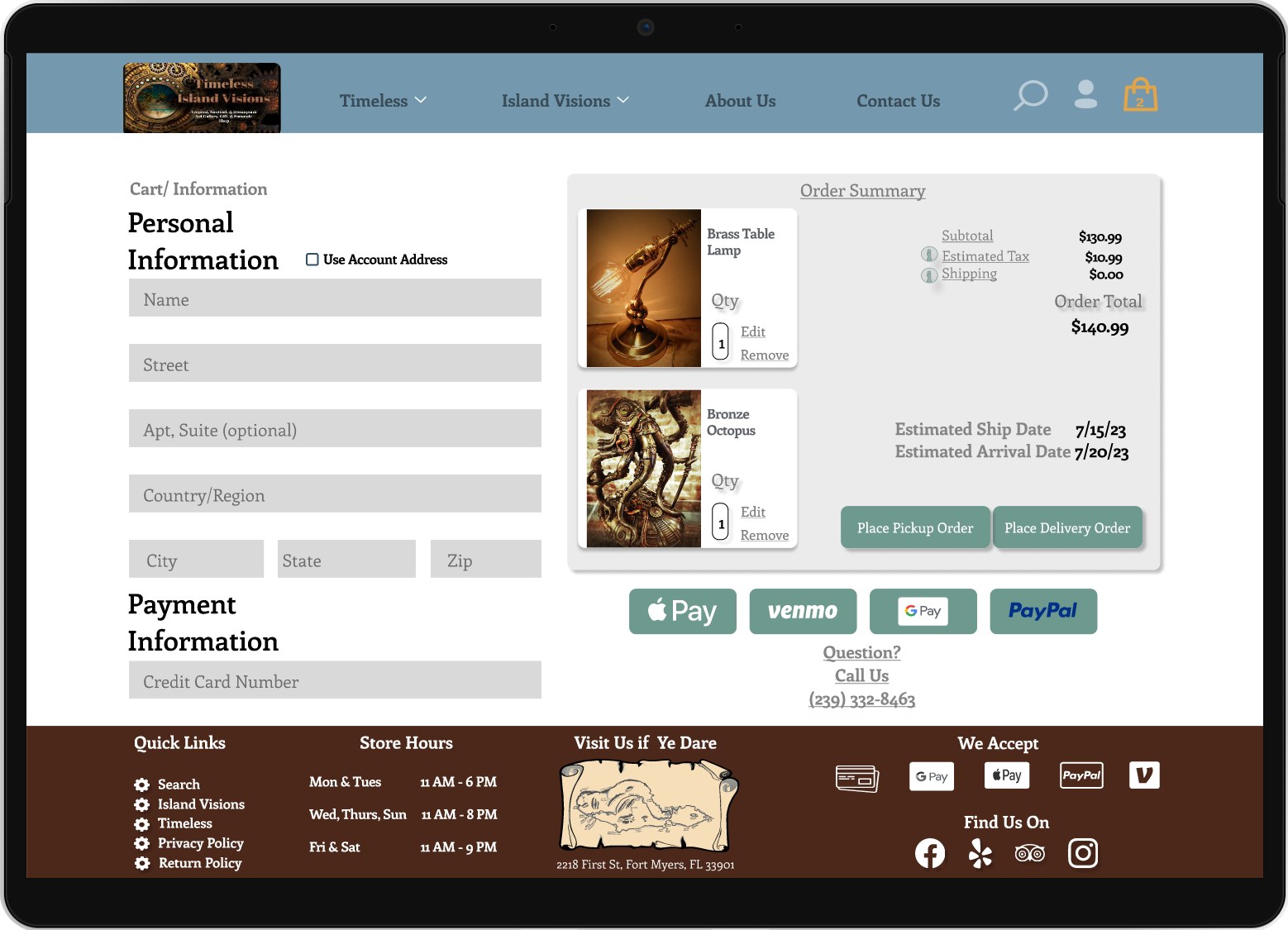Check the Use Account Address box
Image resolution: width=1288 pixels, height=930 pixels.
(312, 260)
